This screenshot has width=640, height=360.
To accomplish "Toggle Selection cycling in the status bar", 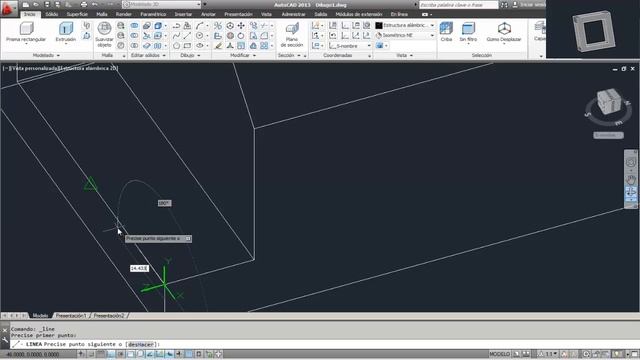I will [209, 354].
